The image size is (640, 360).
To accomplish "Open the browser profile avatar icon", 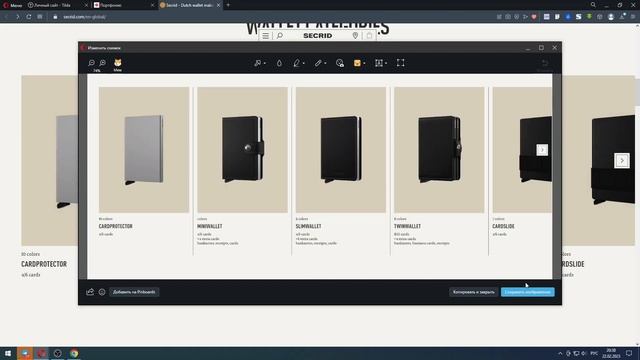I will tap(611, 17).
